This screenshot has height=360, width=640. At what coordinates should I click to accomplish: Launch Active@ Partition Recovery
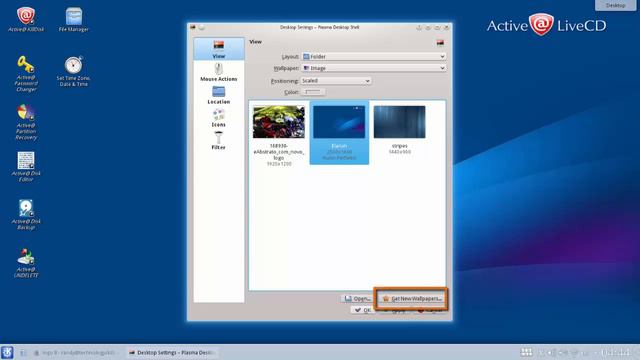[26, 122]
